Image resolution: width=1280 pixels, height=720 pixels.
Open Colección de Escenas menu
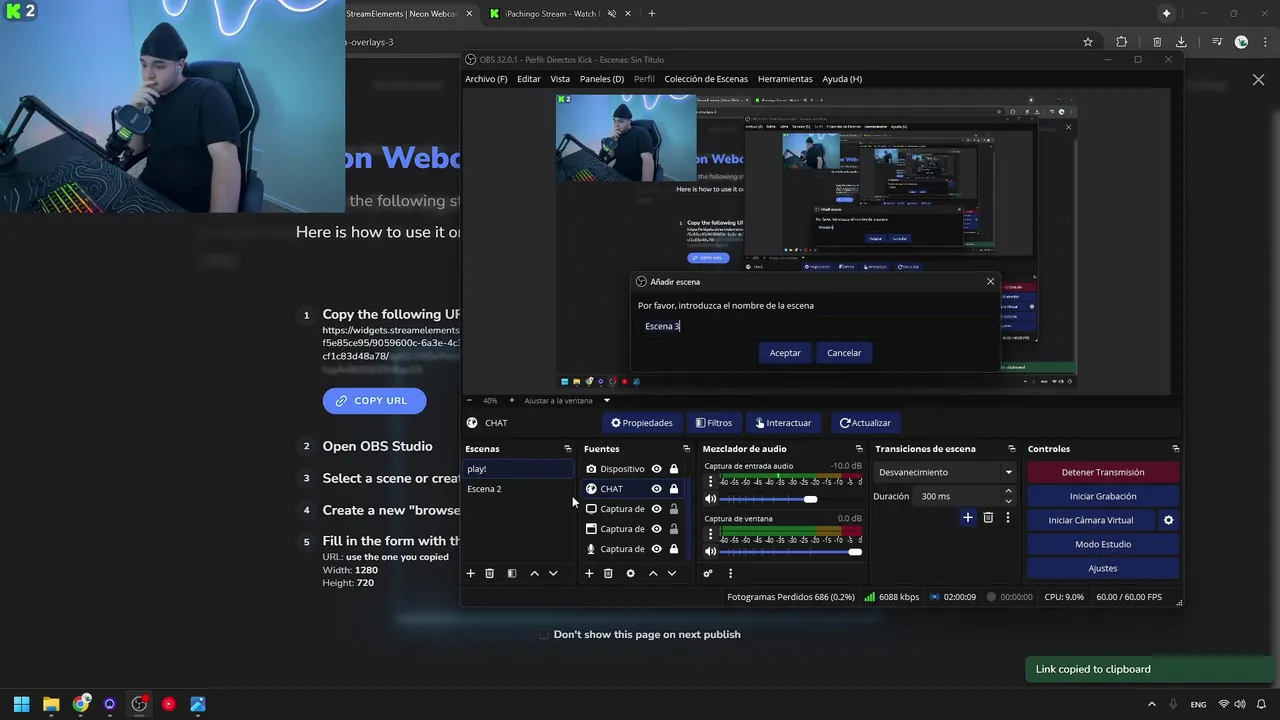coord(706,79)
